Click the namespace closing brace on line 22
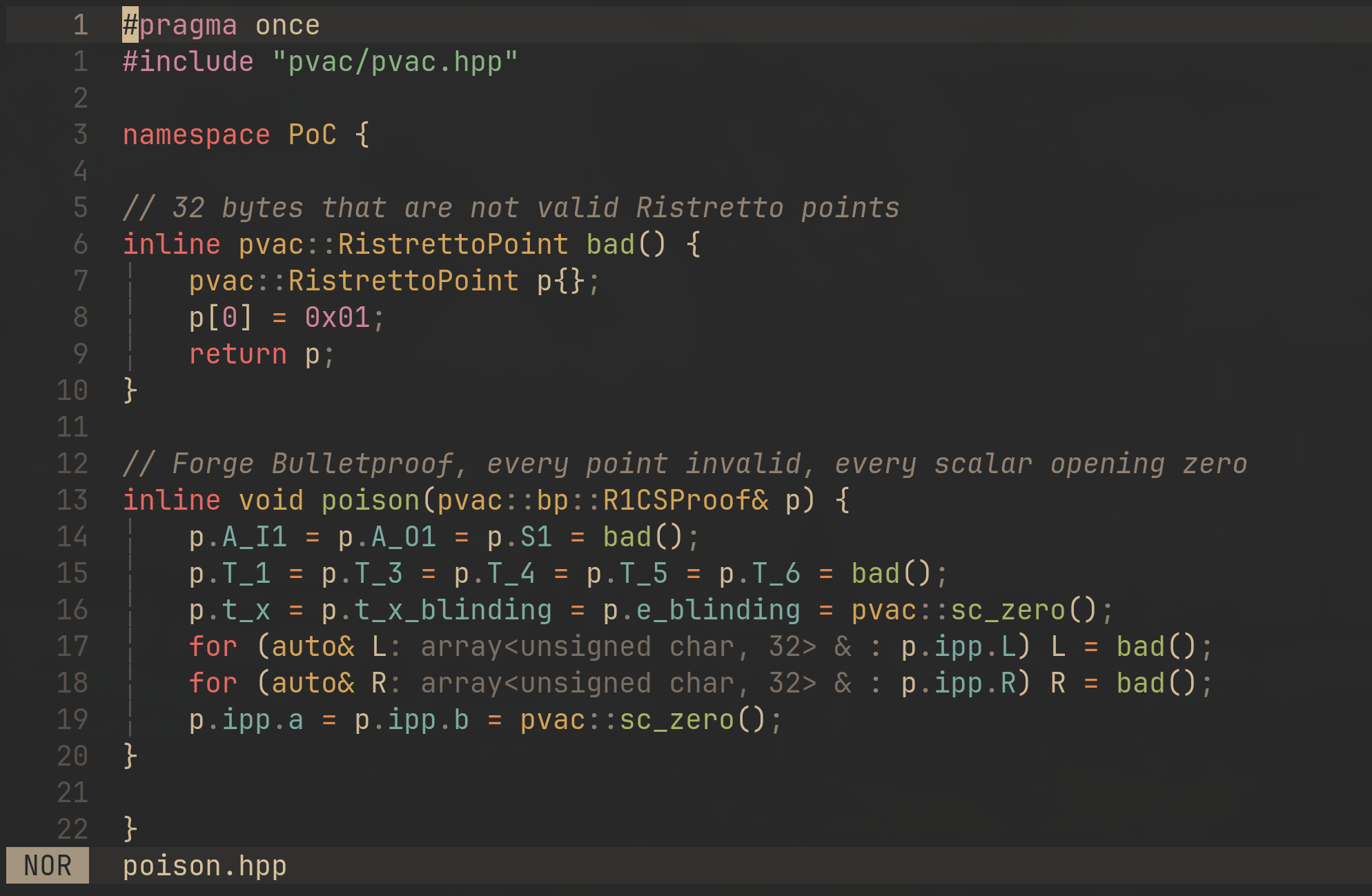Image resolution: width=1372 pixels, height=896 pixels. tap(130, 829)
